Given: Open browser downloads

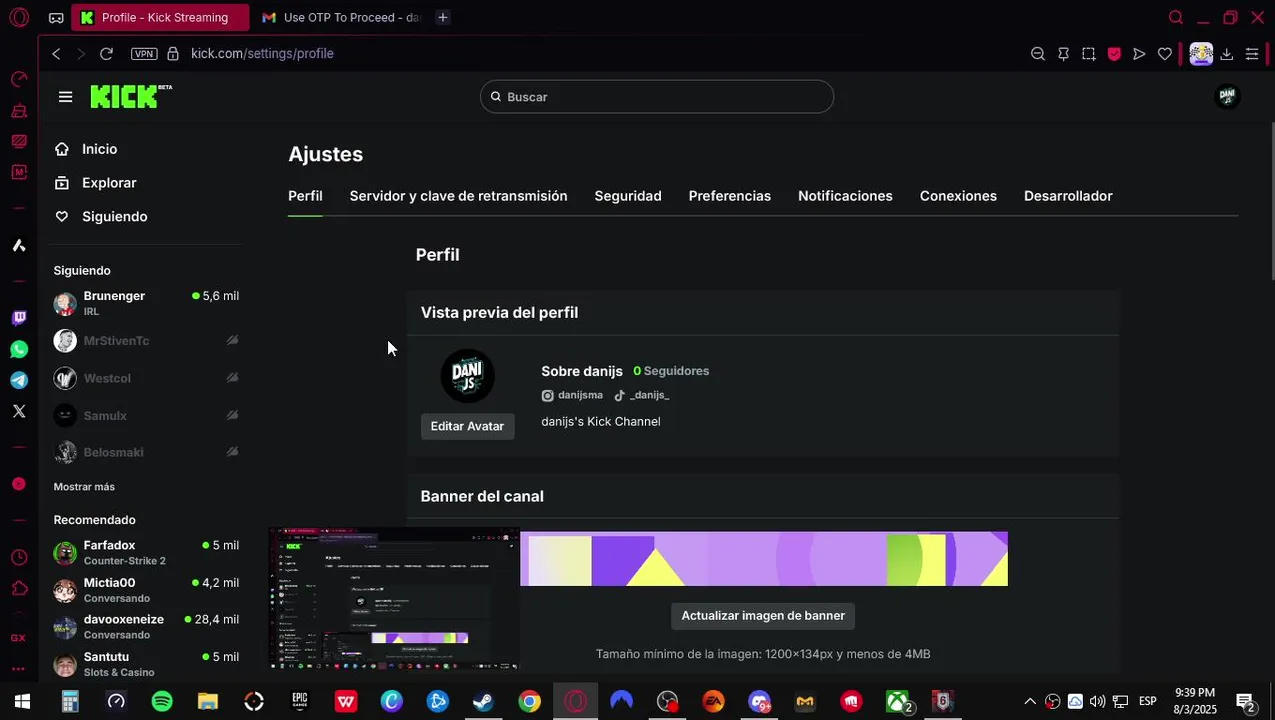Looking at the screenshot, I should click(1227, 54).
